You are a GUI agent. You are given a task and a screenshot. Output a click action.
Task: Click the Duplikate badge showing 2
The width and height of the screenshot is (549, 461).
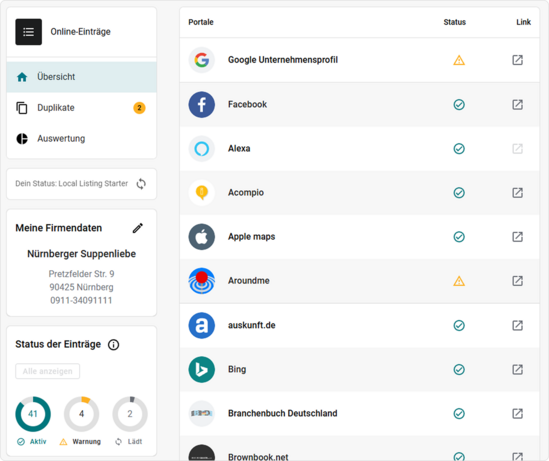139,108
